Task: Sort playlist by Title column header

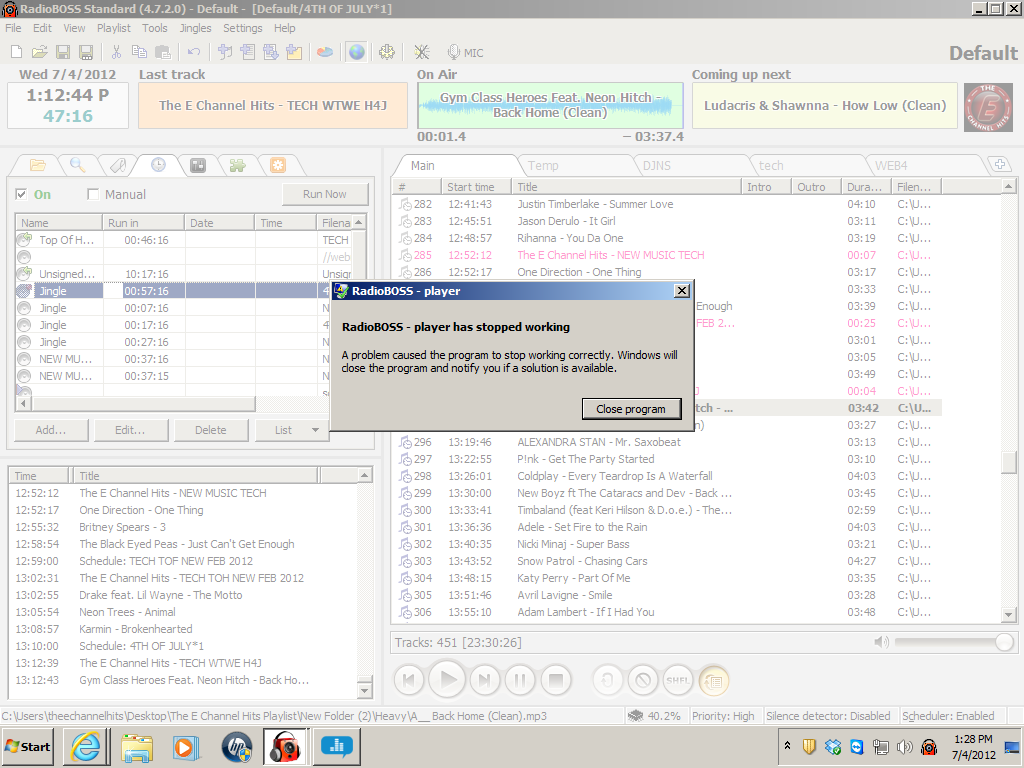Action: coord(626,187)
